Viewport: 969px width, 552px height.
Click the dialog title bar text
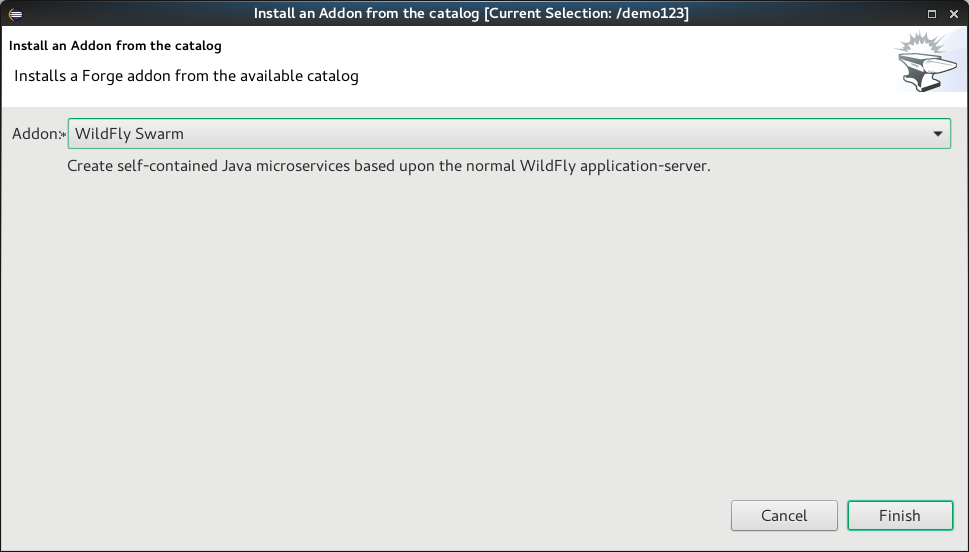[x=471, y=13]
